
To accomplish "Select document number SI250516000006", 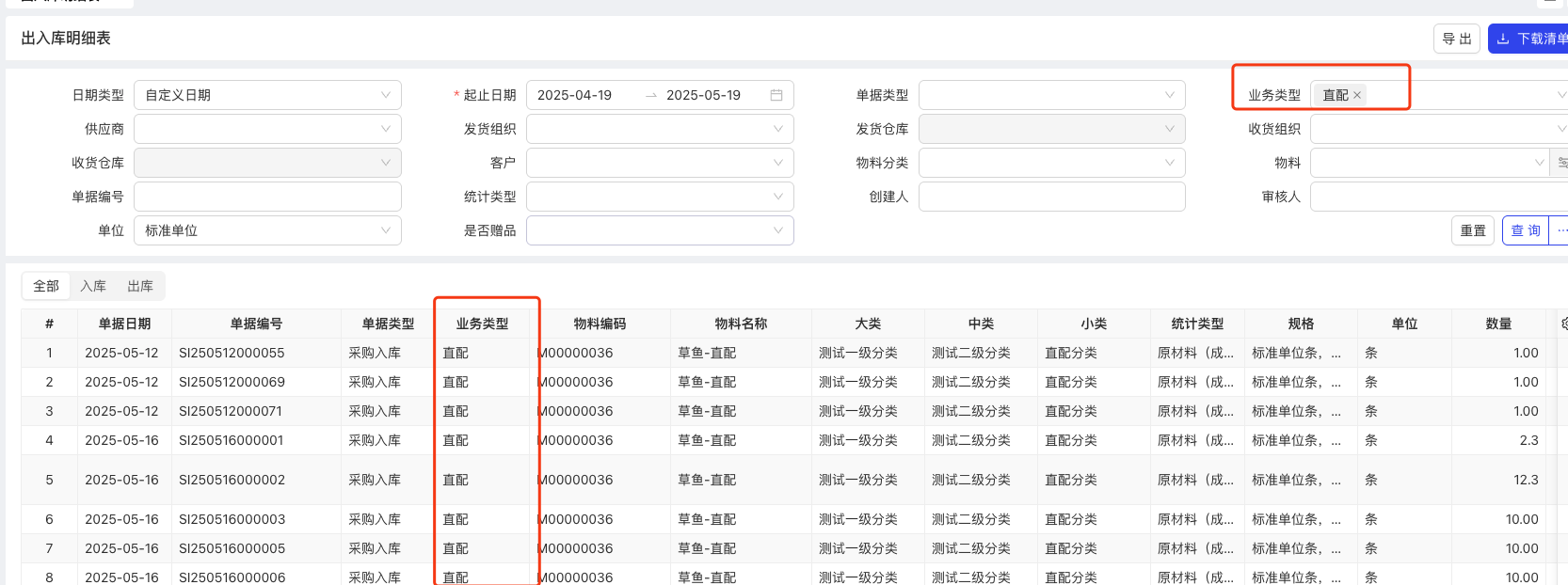I will 232,577.
